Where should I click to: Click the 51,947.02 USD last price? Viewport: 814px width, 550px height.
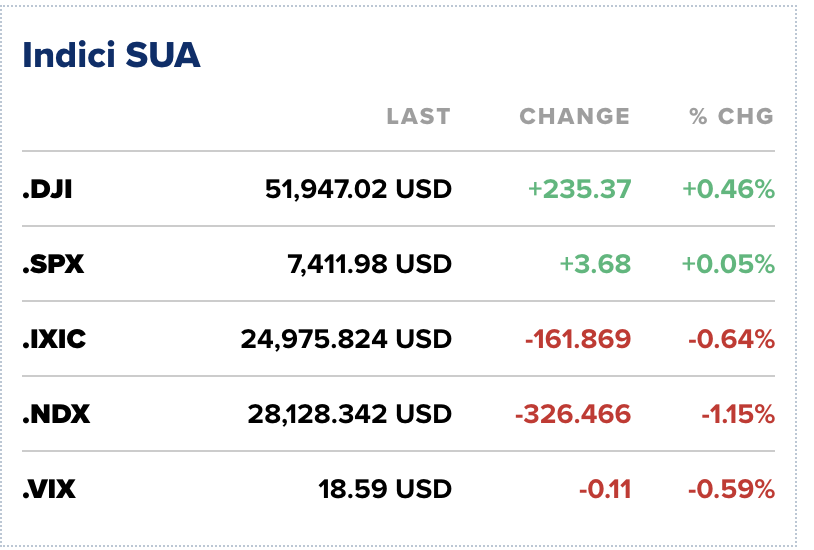pos(358,189)
